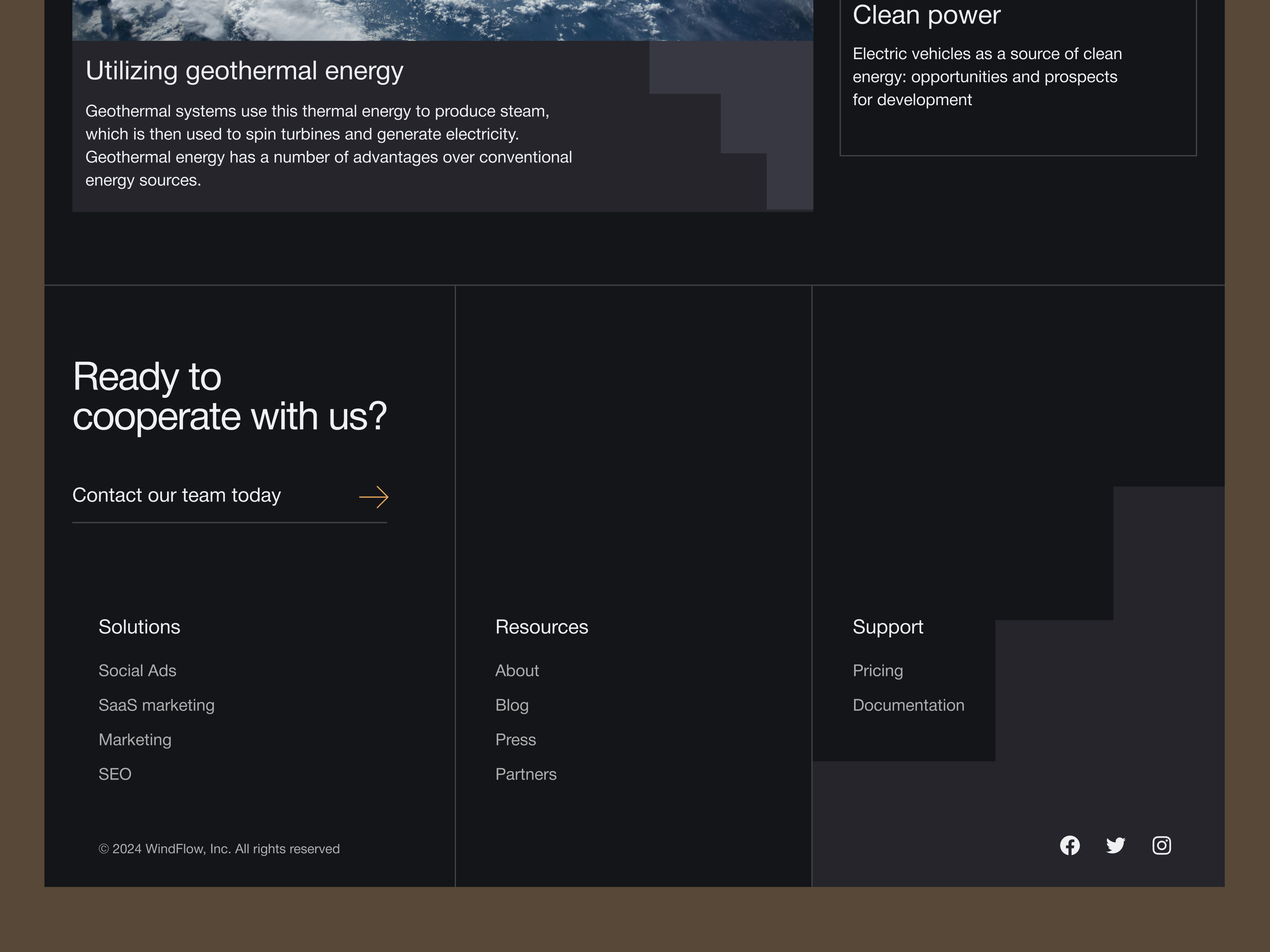1270x952 pixels.
Task: Open the Press link
Action: click(516, 740)
